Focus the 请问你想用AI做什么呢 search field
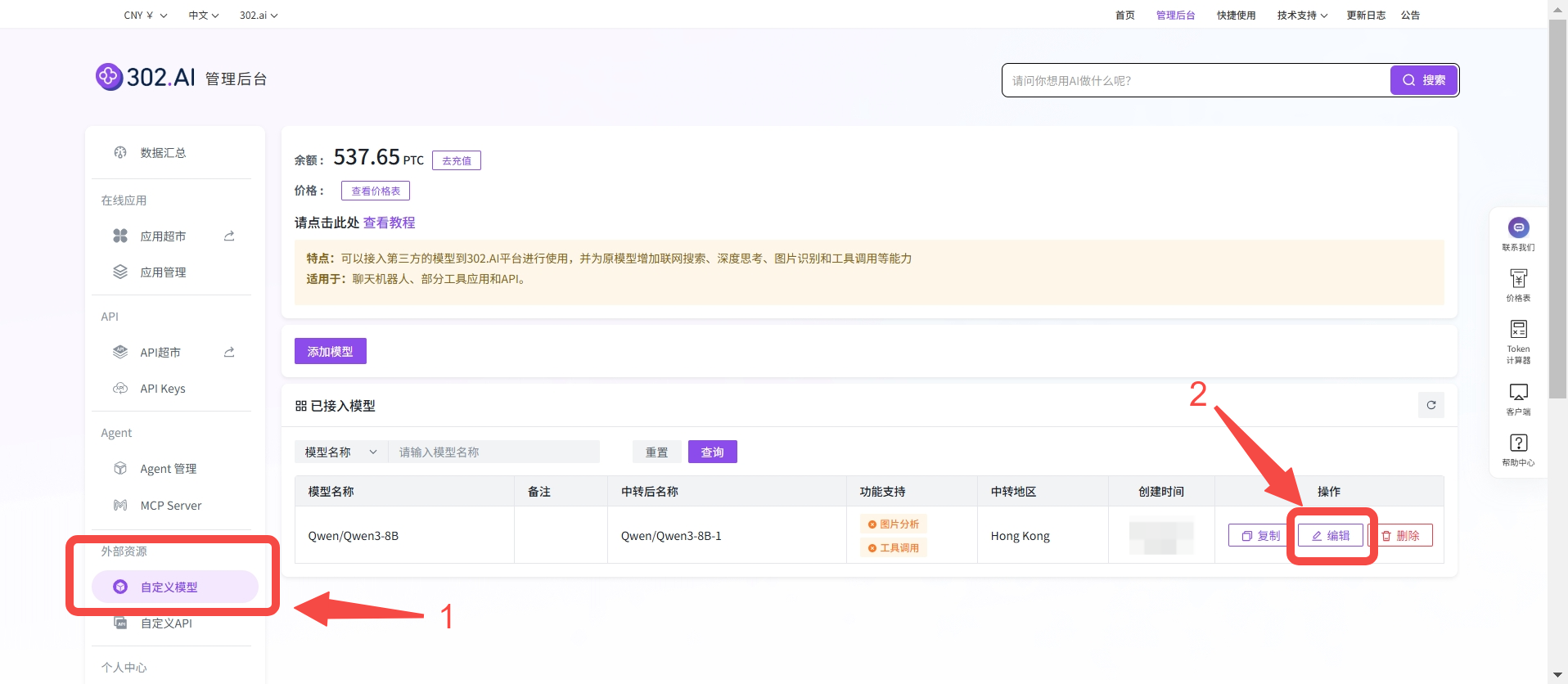The width and height of the screenshot is (1568, 684). (x=1196, y=80)
